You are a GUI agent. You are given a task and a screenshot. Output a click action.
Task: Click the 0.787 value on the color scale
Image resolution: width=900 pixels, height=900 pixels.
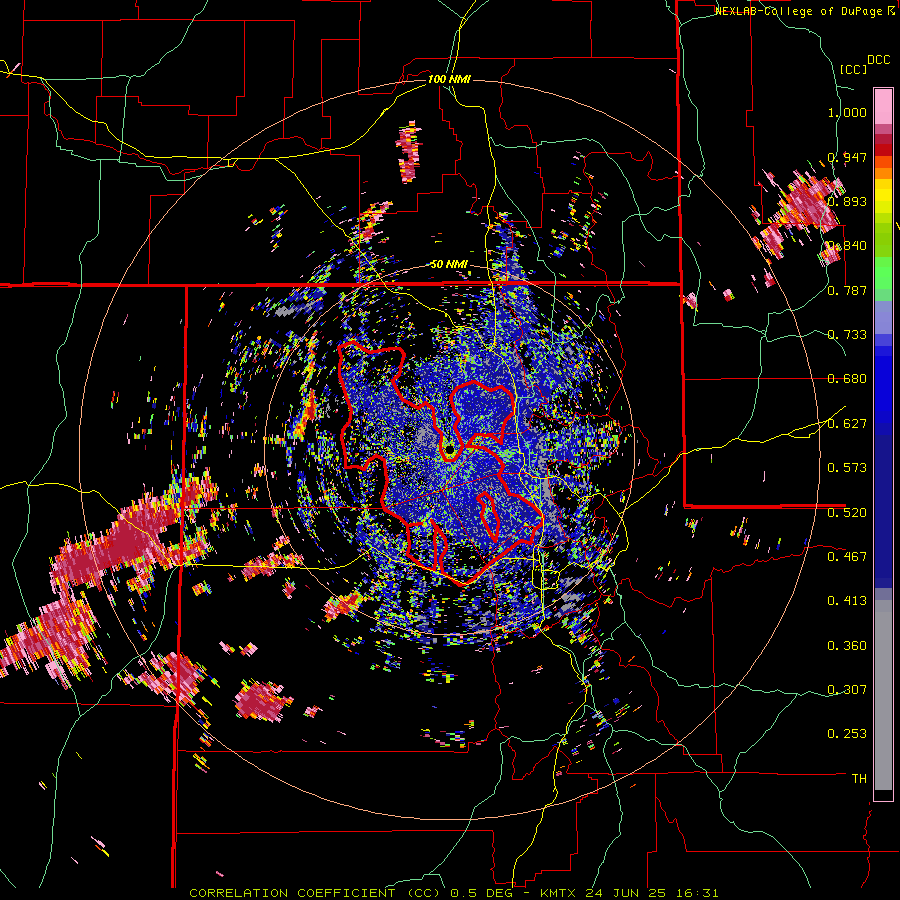point(847,290)
